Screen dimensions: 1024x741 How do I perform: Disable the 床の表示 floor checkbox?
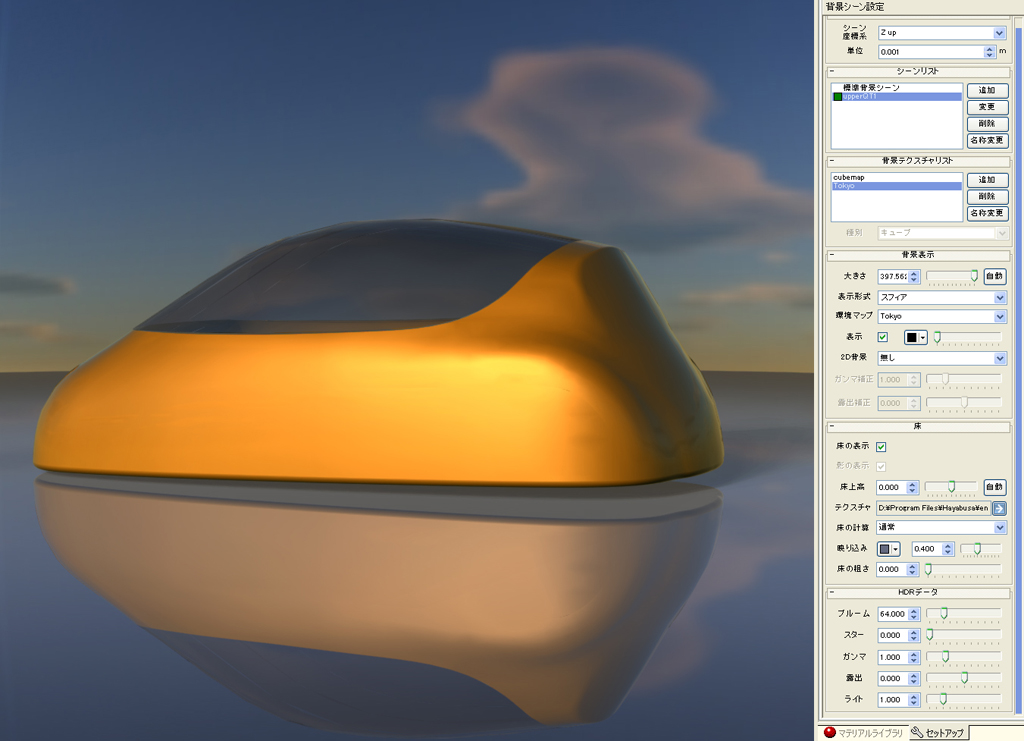(881, 446)
